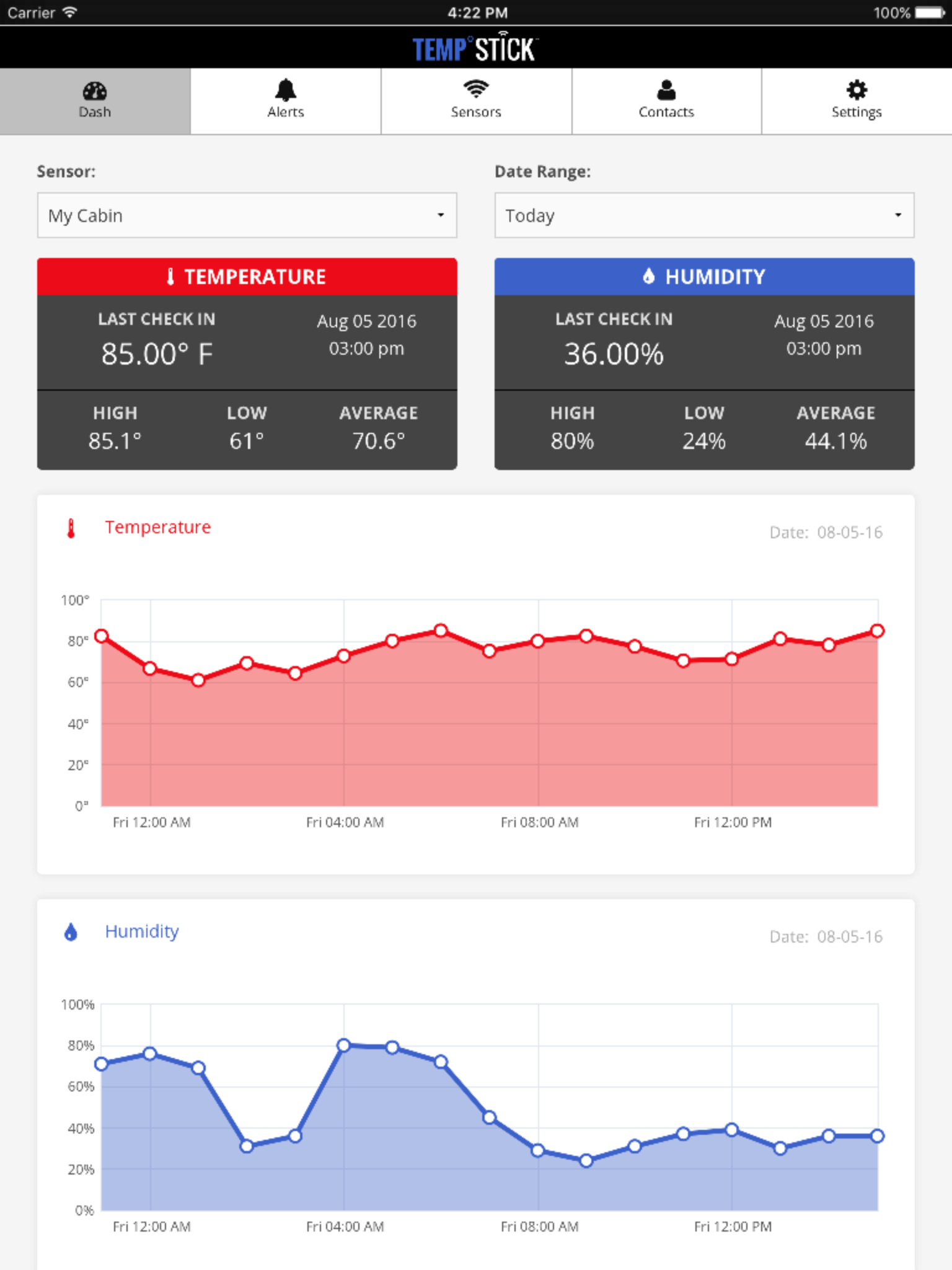Tap the lowest humidity data point near 24%

[586, 1160]
